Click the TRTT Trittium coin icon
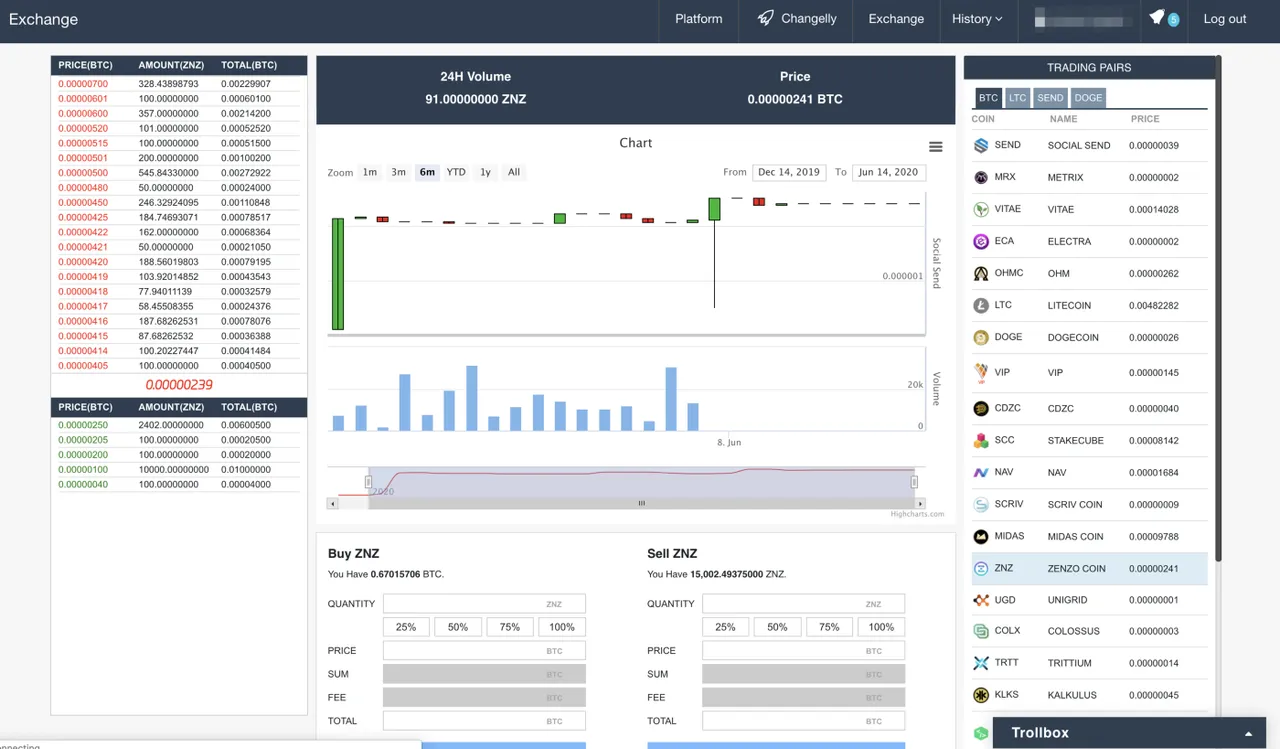The height and width of the screenshot is (749, 1280). pos(981,663)
